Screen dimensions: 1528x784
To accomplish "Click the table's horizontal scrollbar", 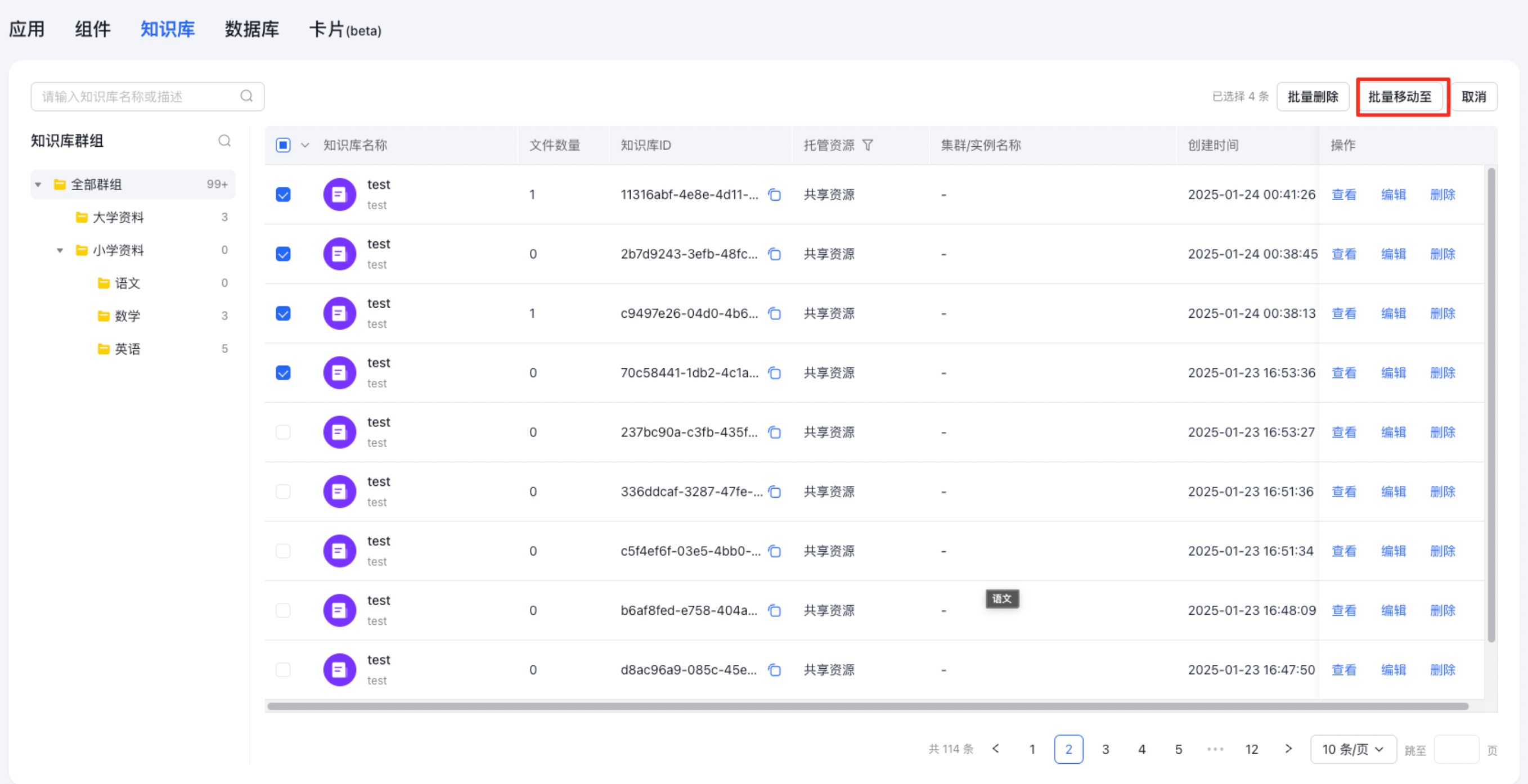I will coord(868,706).
